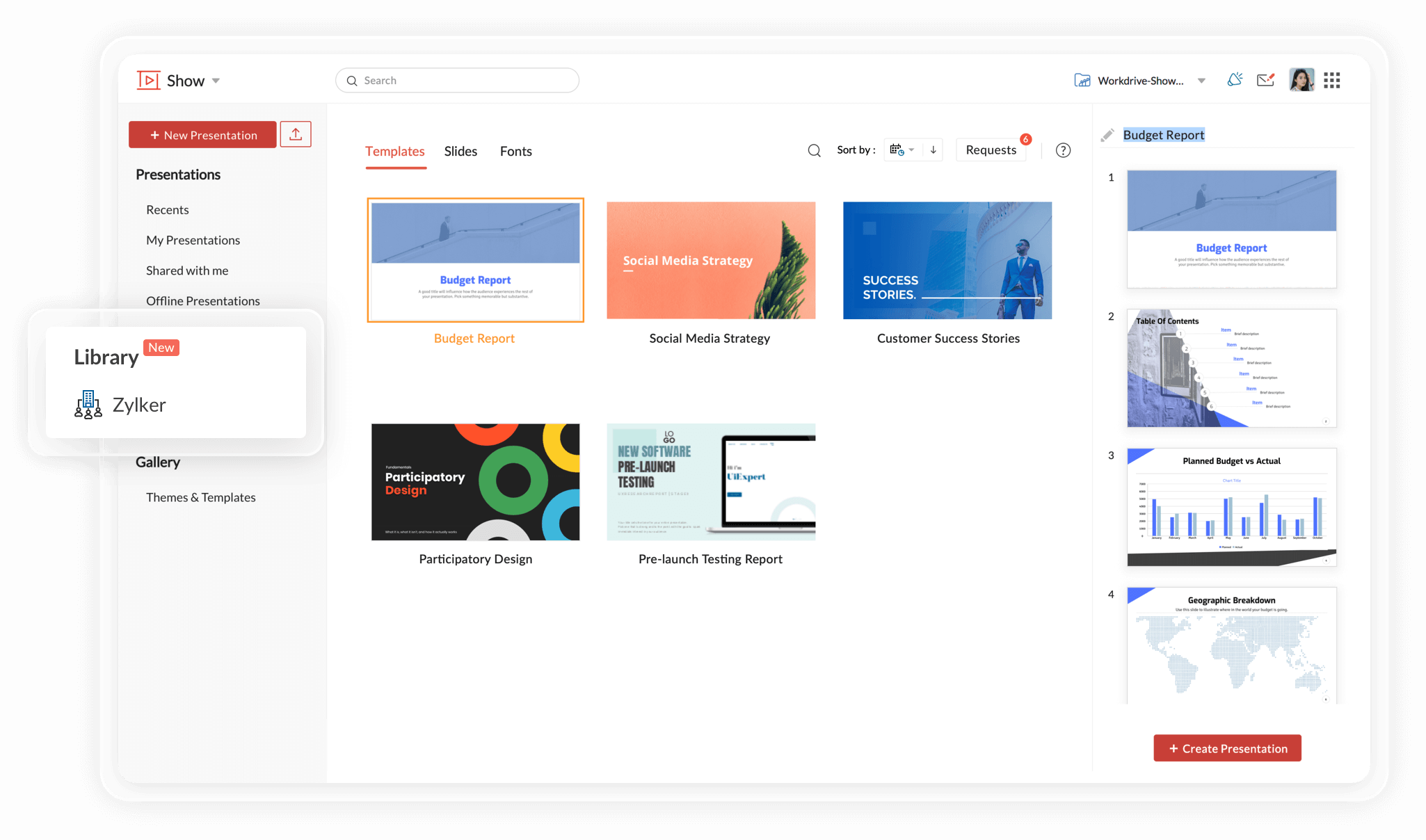Open the Sort by criteria dropdown
1426x840 pixels.
[x=902, y=150]
